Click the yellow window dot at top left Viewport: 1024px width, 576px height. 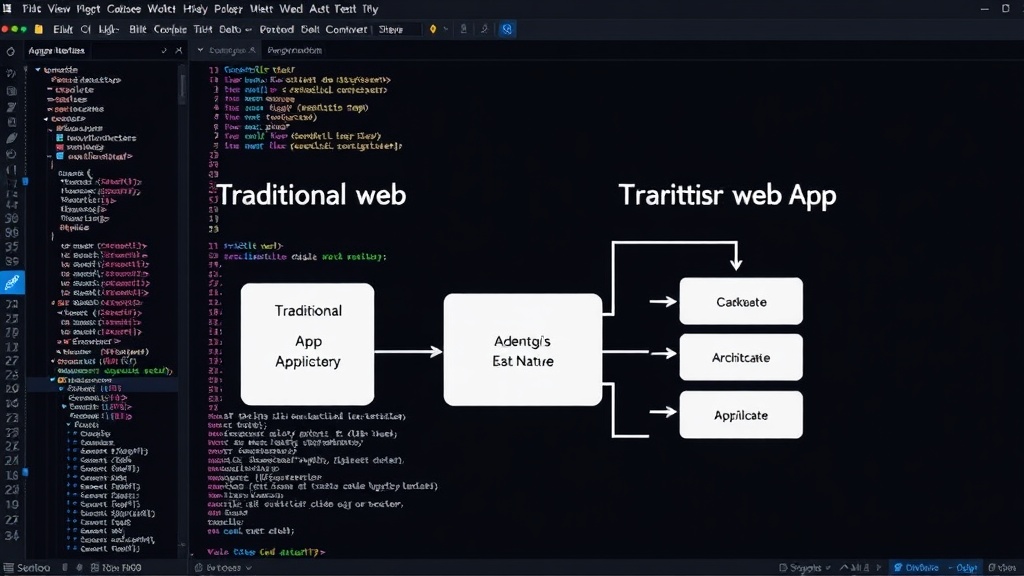[x=14, y=29]
